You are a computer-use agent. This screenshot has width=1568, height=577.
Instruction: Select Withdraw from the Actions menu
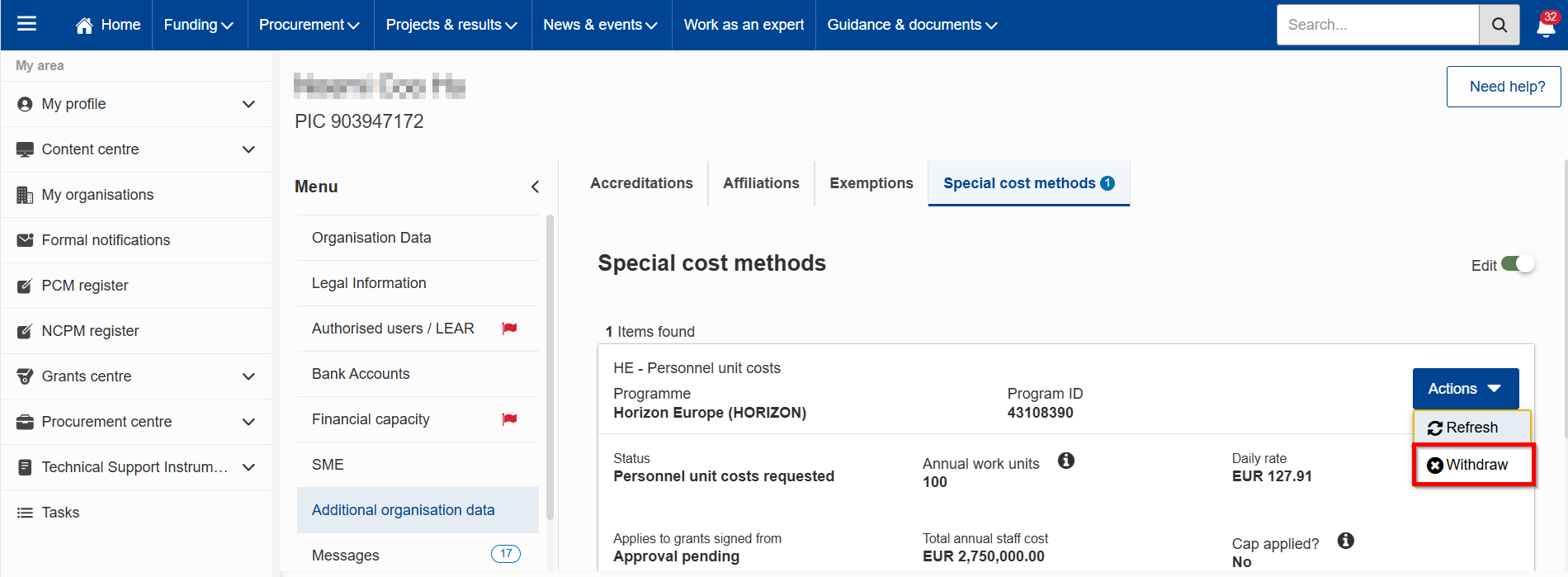[1474, 465]
